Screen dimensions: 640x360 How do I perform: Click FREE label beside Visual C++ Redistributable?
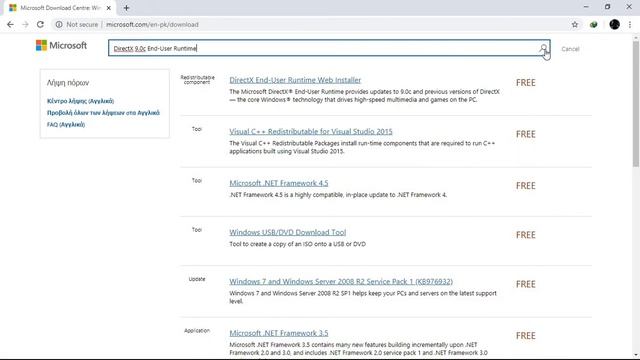click(526, 134)
